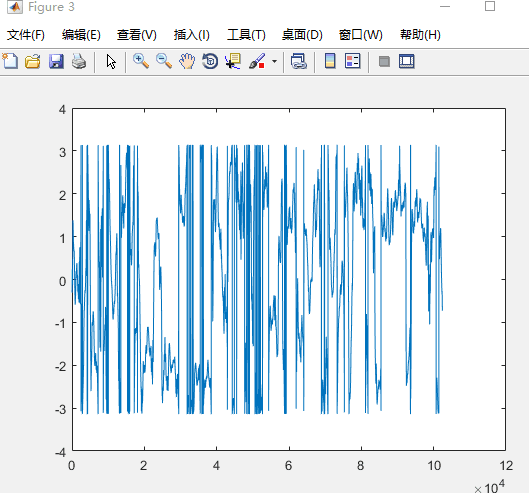Screen dimensions: 529x493
Task: Click the Brush data tool icon
Action: tap(257, 61)
